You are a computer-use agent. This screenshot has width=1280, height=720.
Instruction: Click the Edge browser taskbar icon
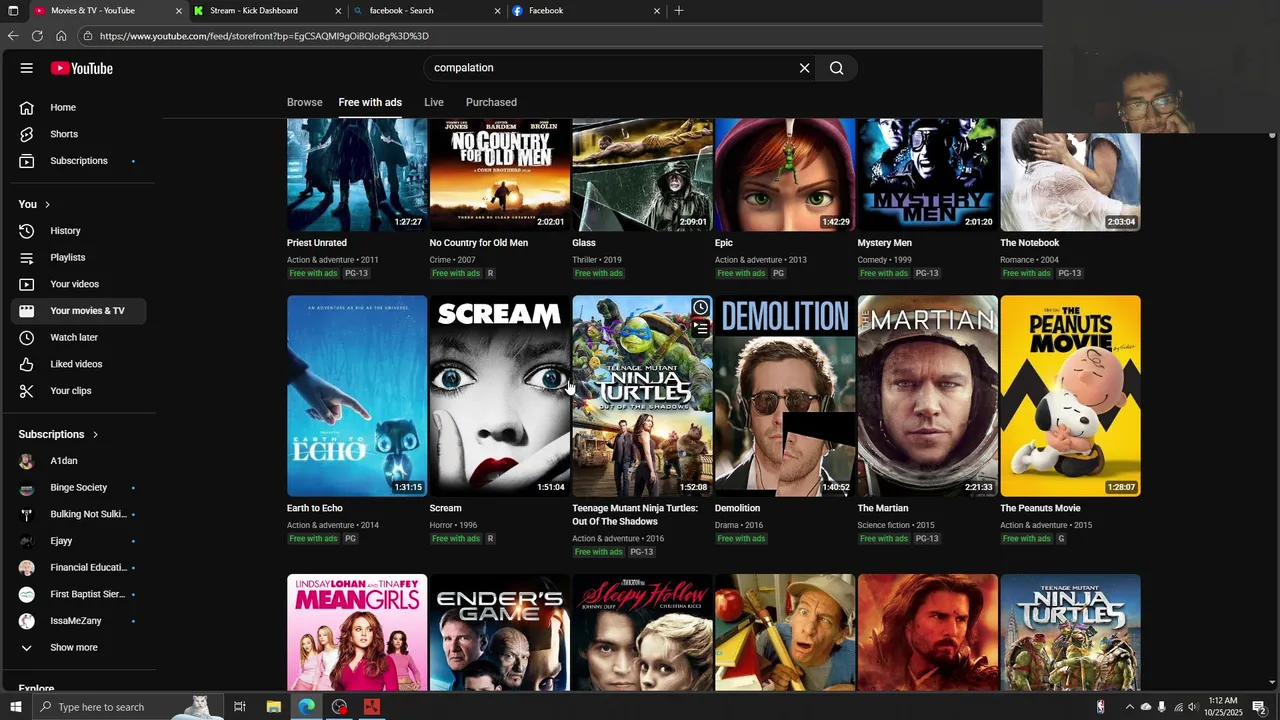pos(306,707)
